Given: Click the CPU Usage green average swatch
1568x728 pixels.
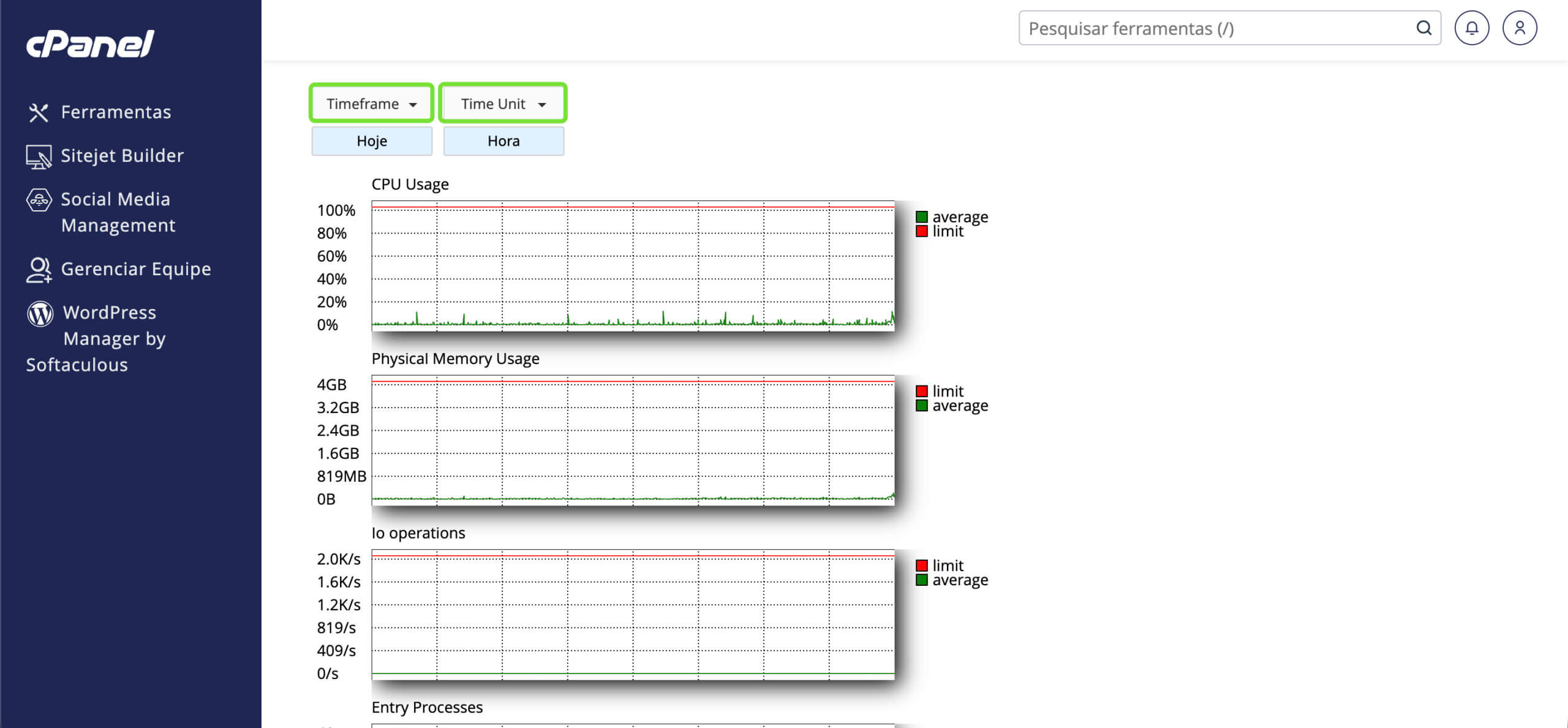Looking at the screenshot, I should point(921,217).
